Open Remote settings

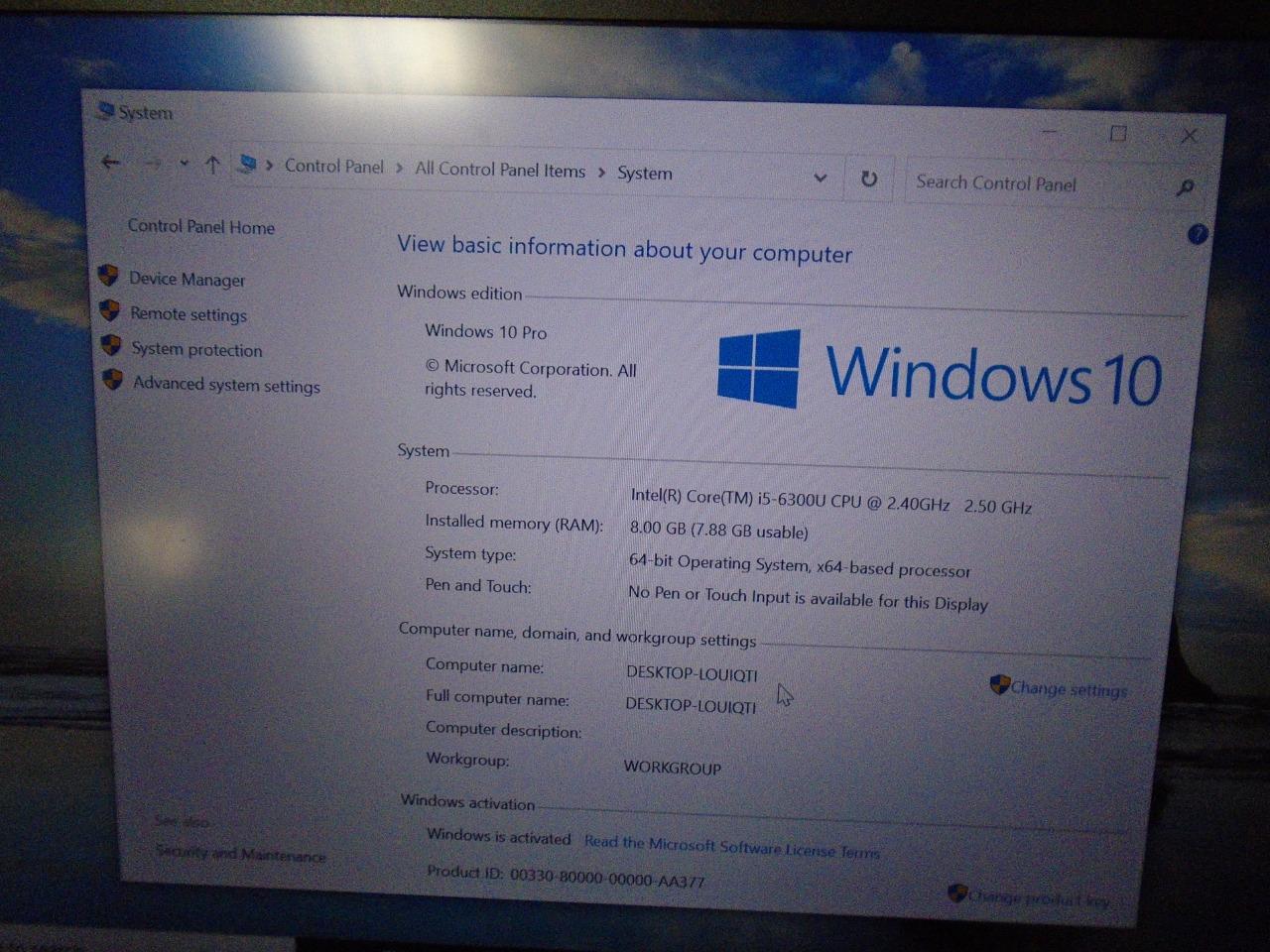(x=189, y=314)
